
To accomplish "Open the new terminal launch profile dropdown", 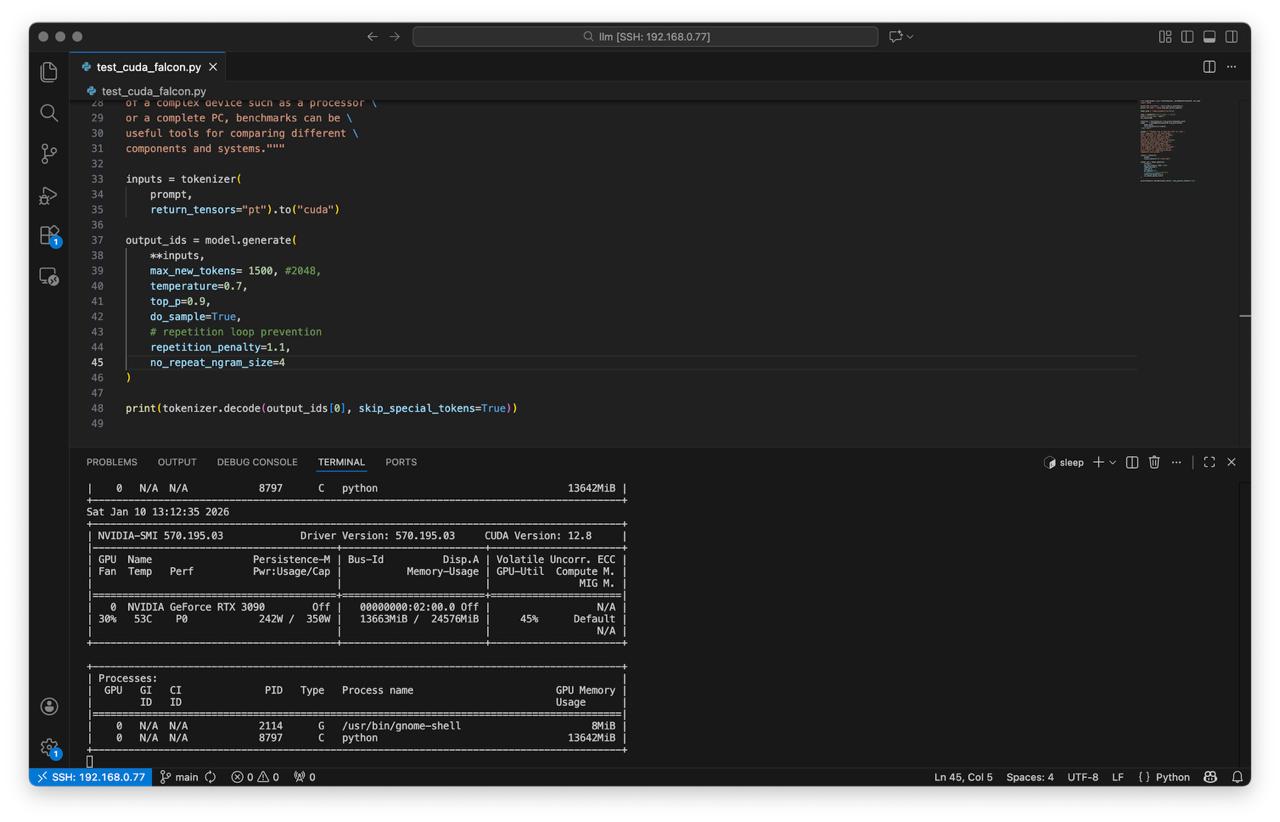I will pos(1113,463).
